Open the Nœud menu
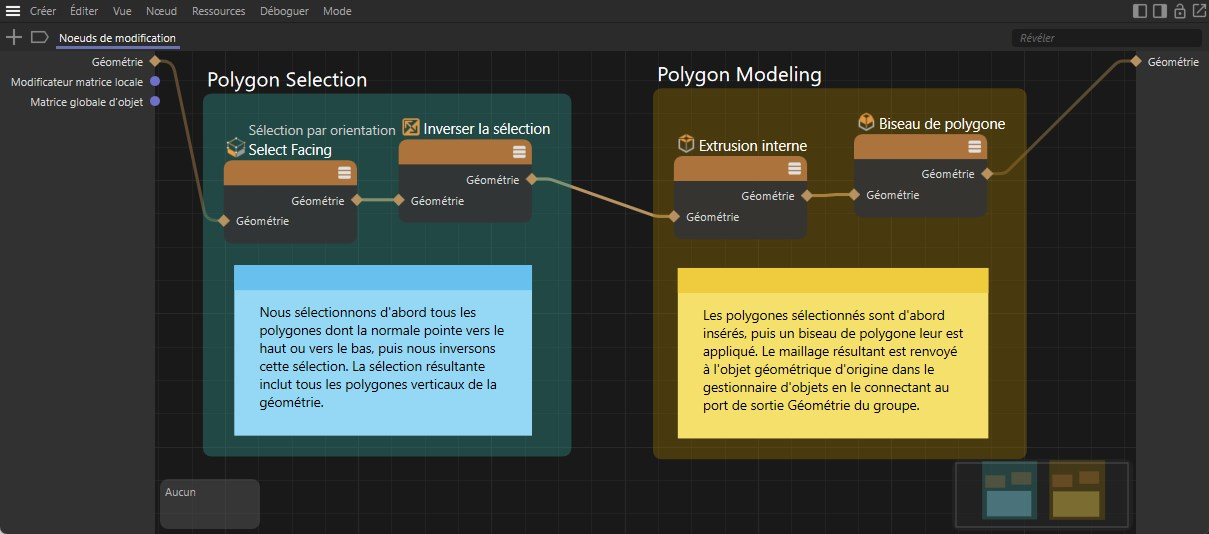 pyautogui.click(x=160, y=11)
